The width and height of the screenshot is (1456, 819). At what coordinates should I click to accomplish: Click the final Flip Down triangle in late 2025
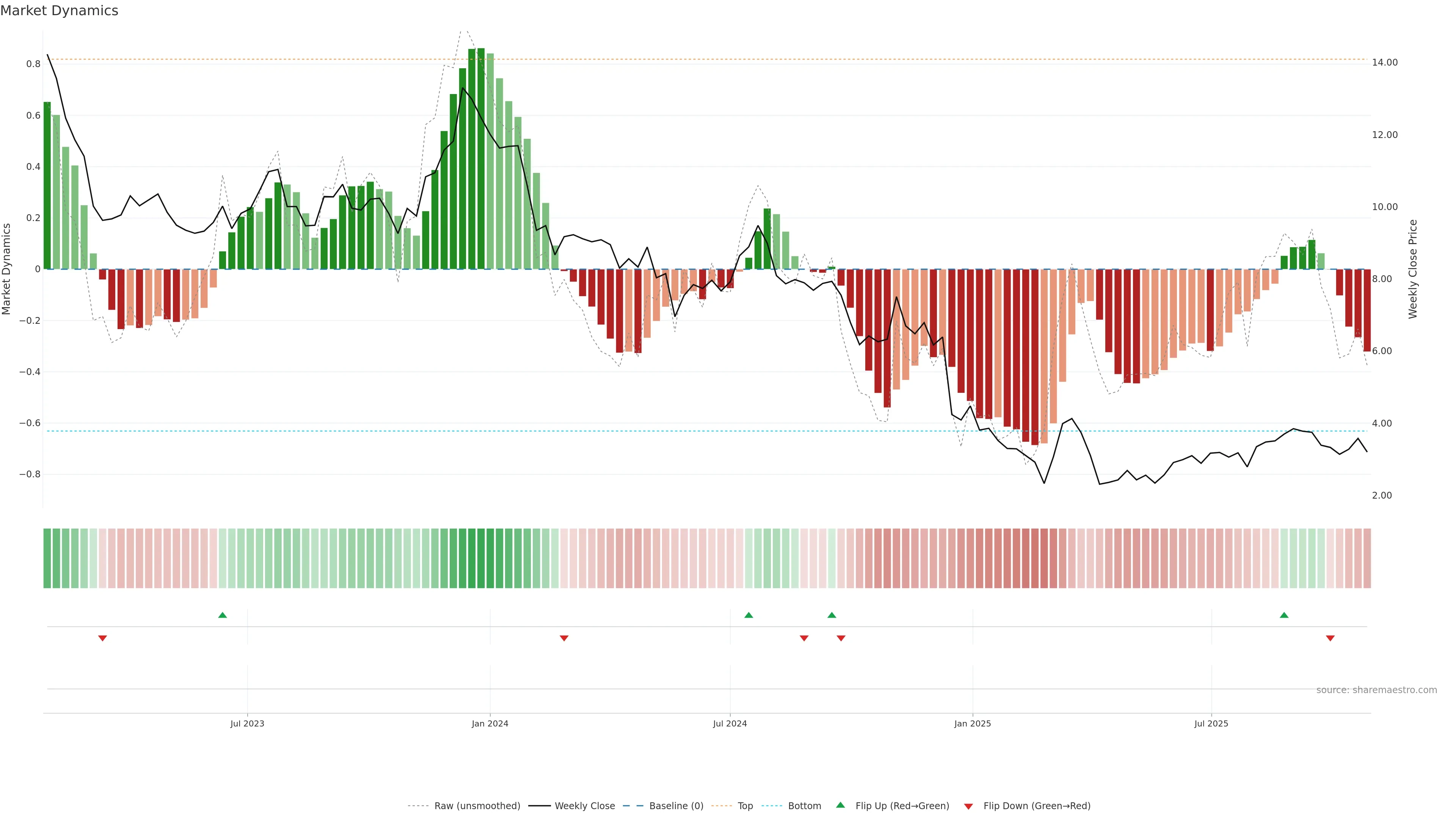coord(1330,638)
